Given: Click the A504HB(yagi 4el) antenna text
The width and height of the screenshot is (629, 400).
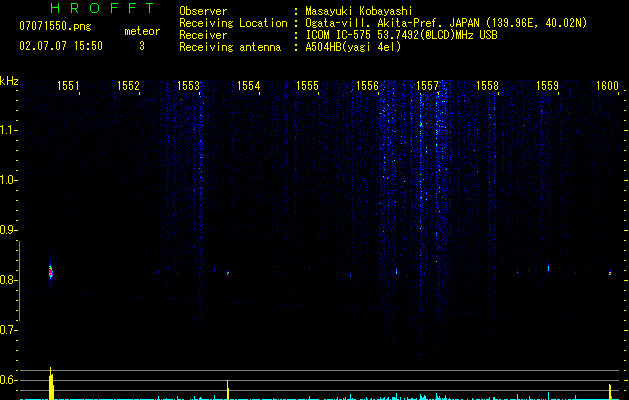Looking at the screenshot, I should pyautogui.click(x=353, y=47).
